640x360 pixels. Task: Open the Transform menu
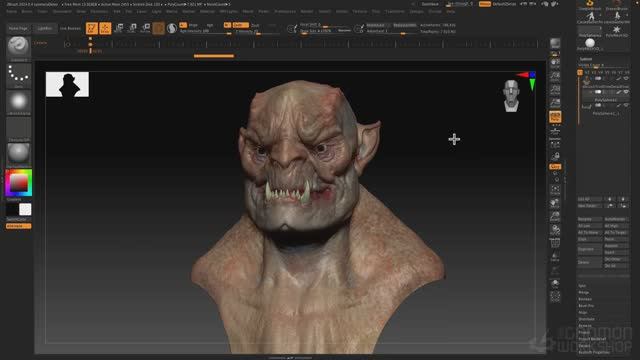pos(395,11)
